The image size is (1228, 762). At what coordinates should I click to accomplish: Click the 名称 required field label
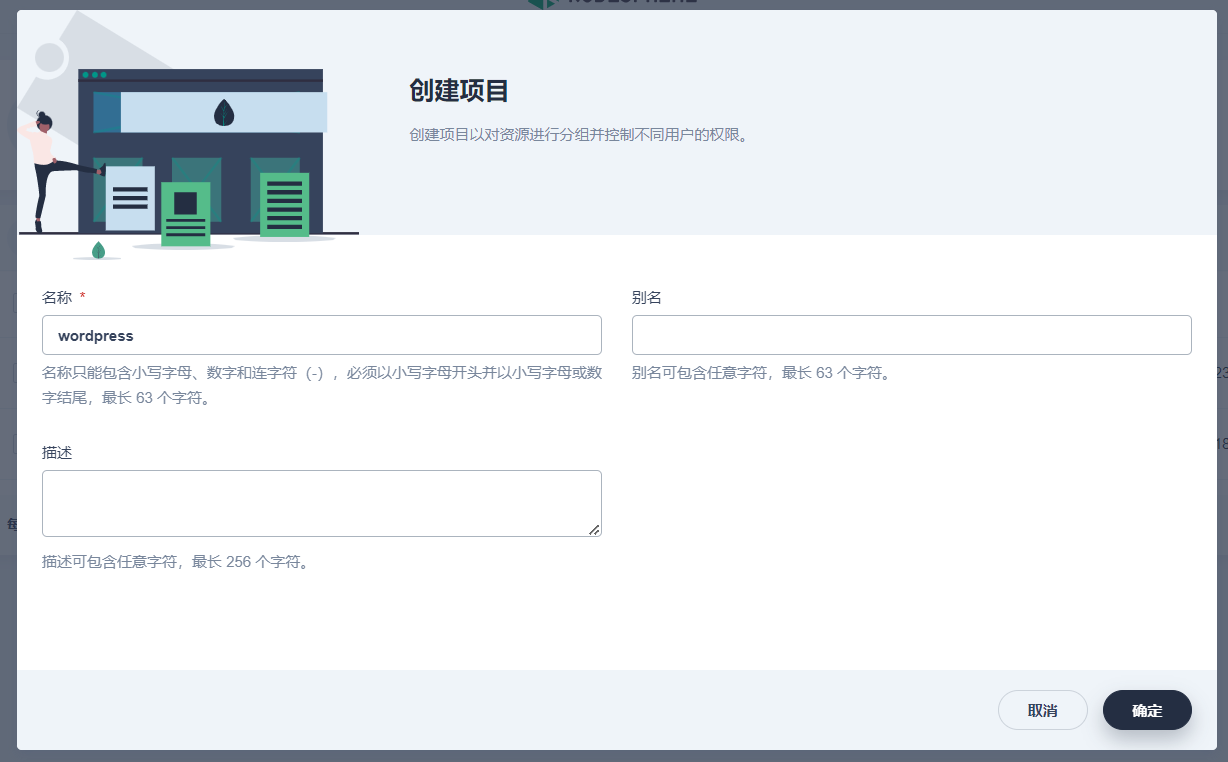[x=57, y=297]
